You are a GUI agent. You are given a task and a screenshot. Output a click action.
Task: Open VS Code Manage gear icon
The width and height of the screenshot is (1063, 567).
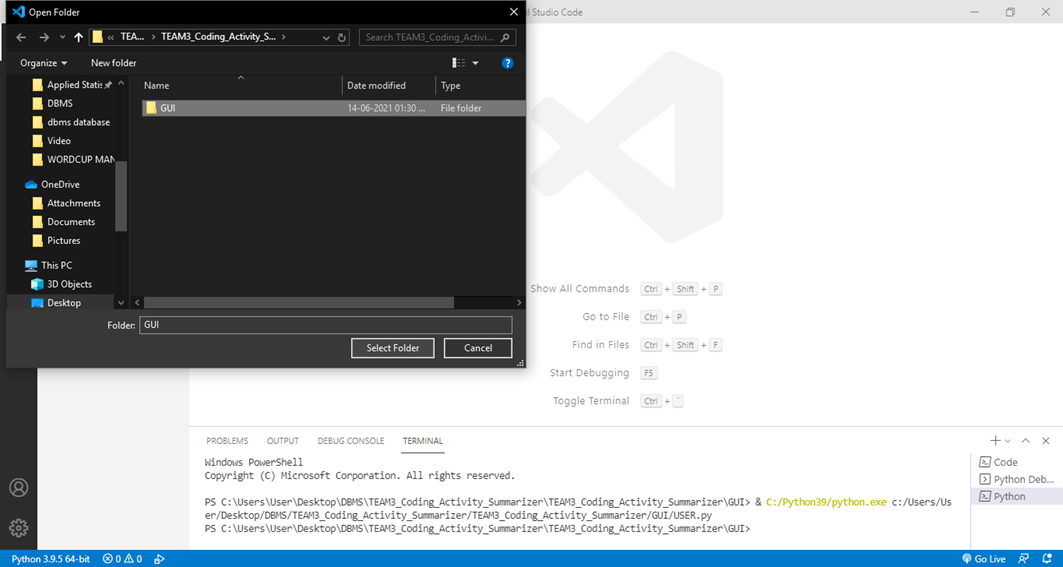[x=18, y=527]
